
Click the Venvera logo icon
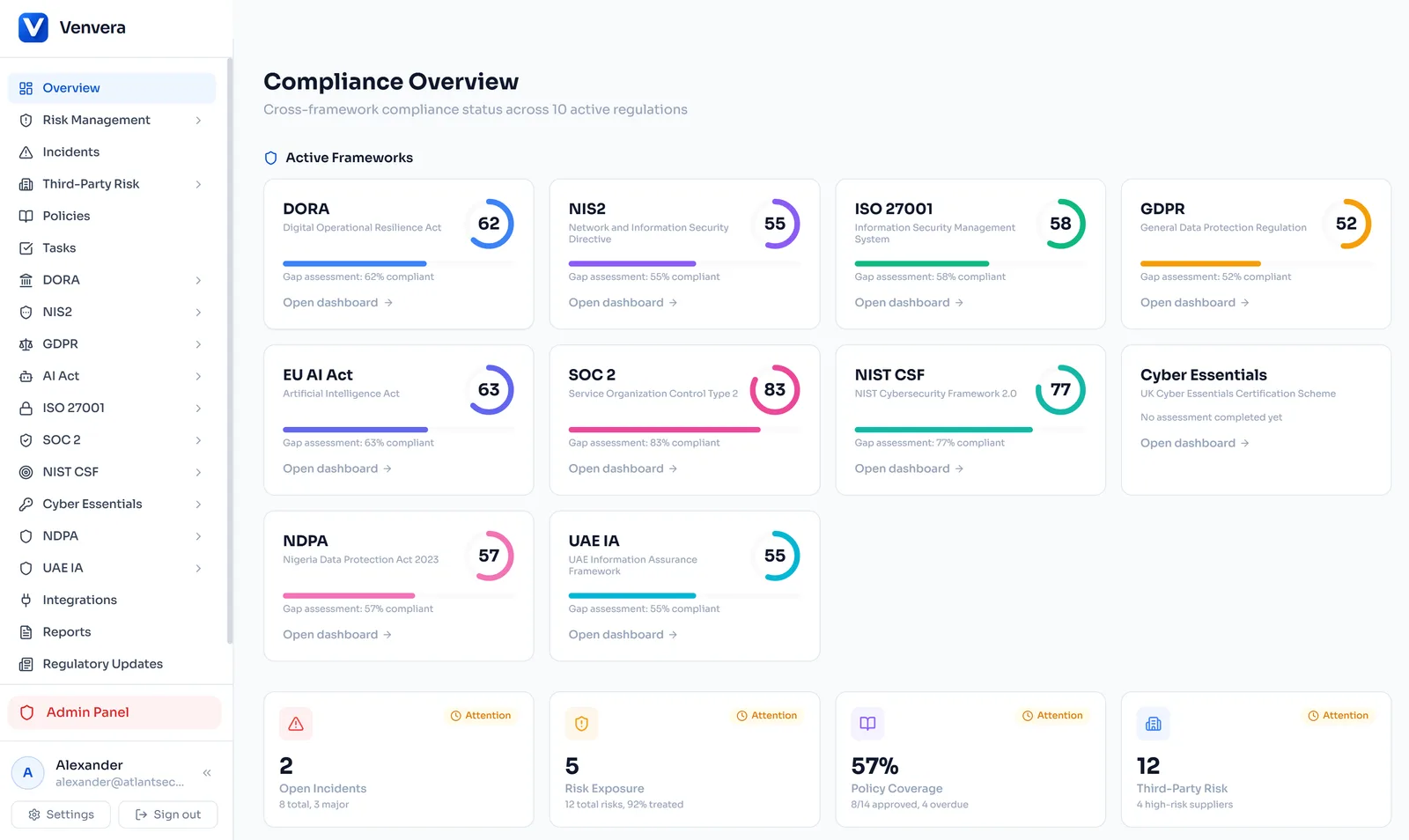(x=33, y=27)
